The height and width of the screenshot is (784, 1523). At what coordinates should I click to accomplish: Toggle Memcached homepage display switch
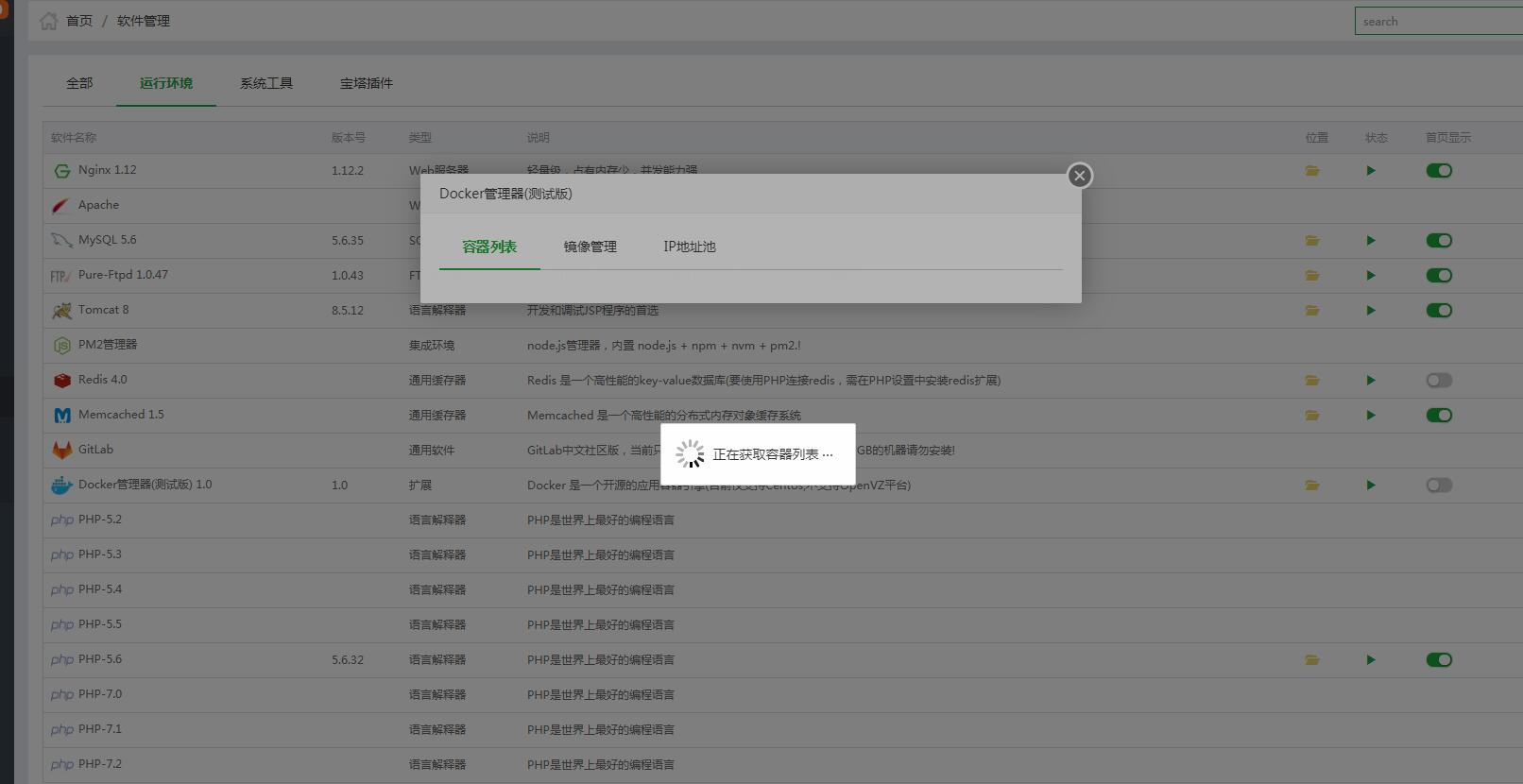click(1439, 416)
